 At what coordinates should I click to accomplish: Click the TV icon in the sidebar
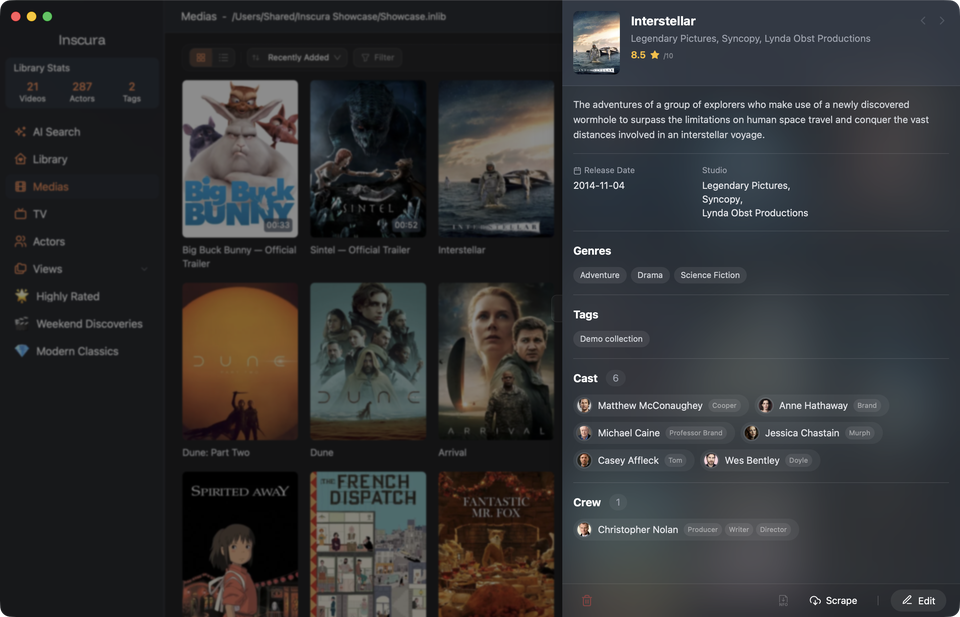coord(20,214)
